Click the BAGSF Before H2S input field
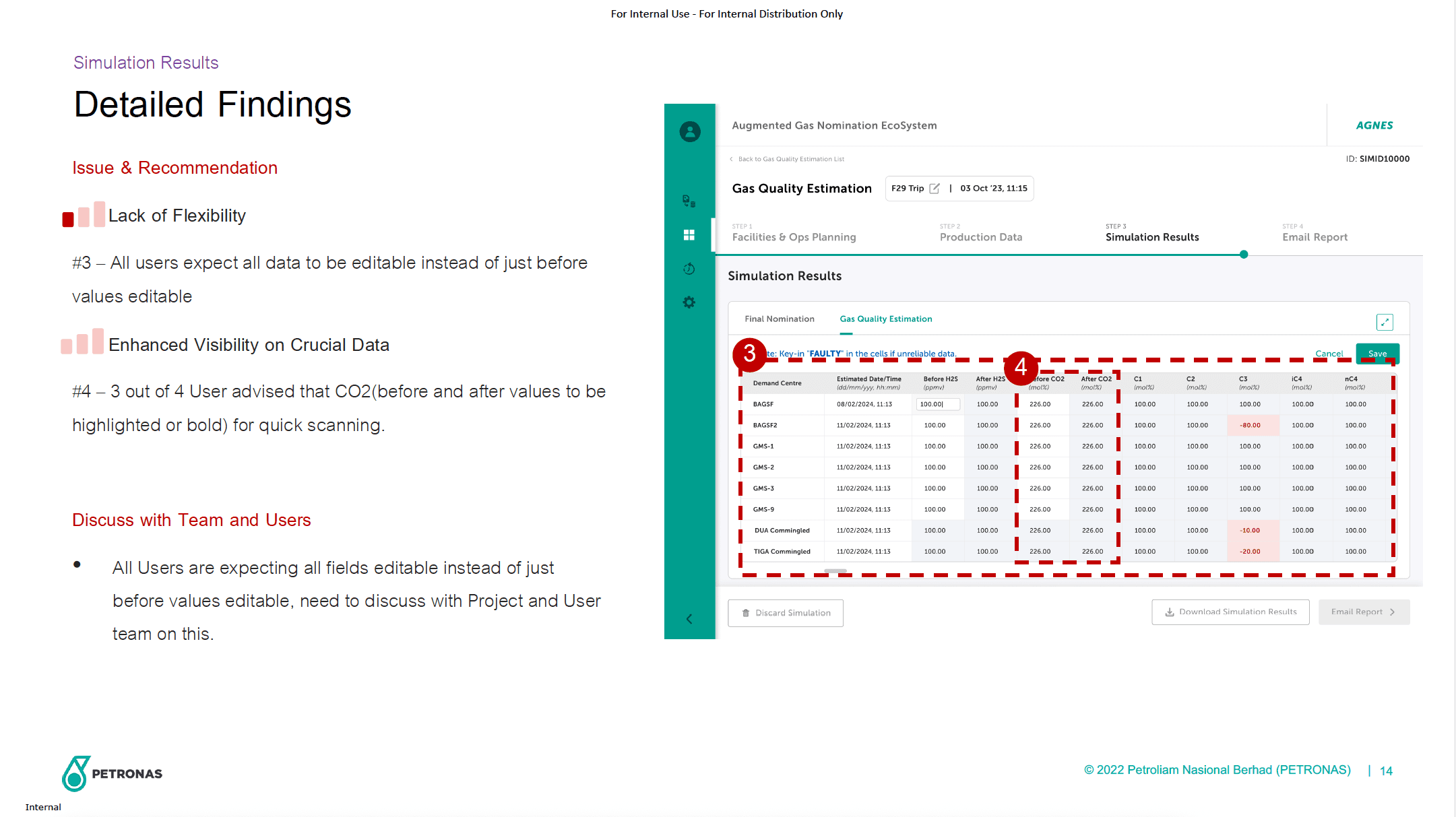 (937, 404)
